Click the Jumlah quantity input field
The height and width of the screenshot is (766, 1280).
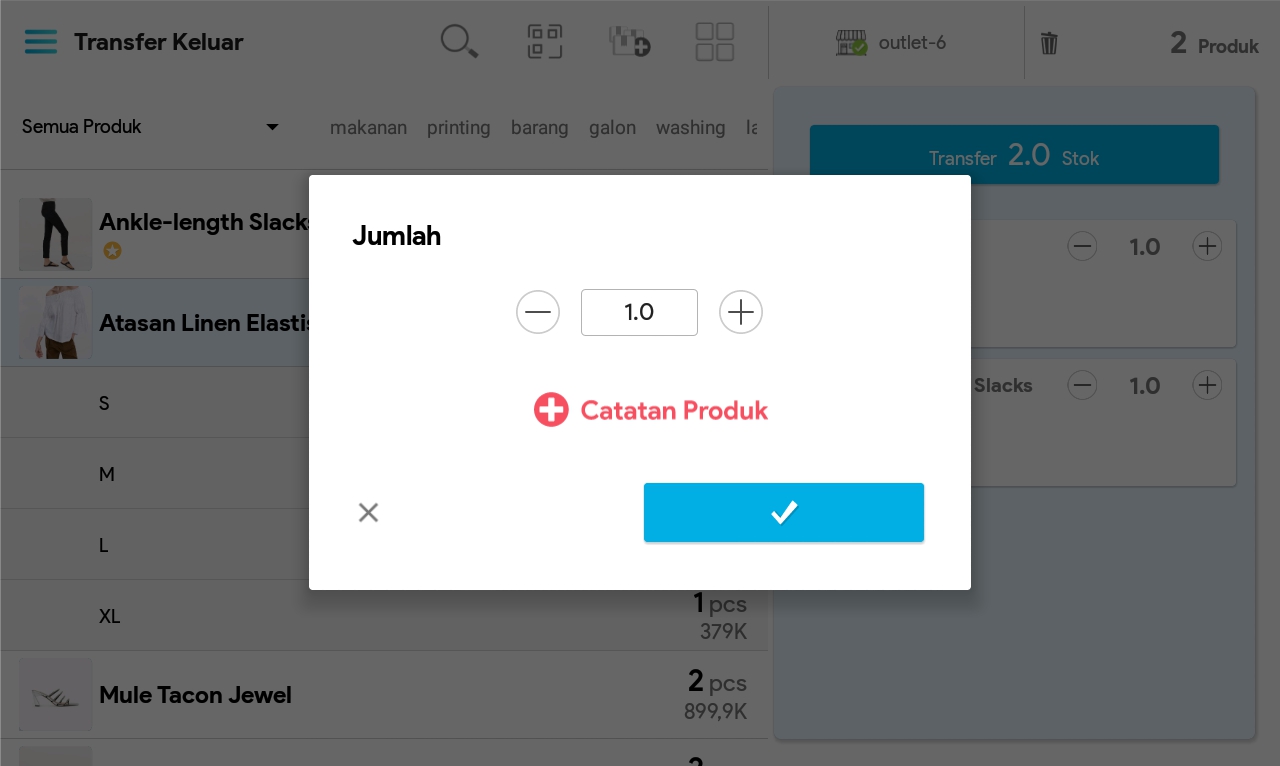pos(639,313)
